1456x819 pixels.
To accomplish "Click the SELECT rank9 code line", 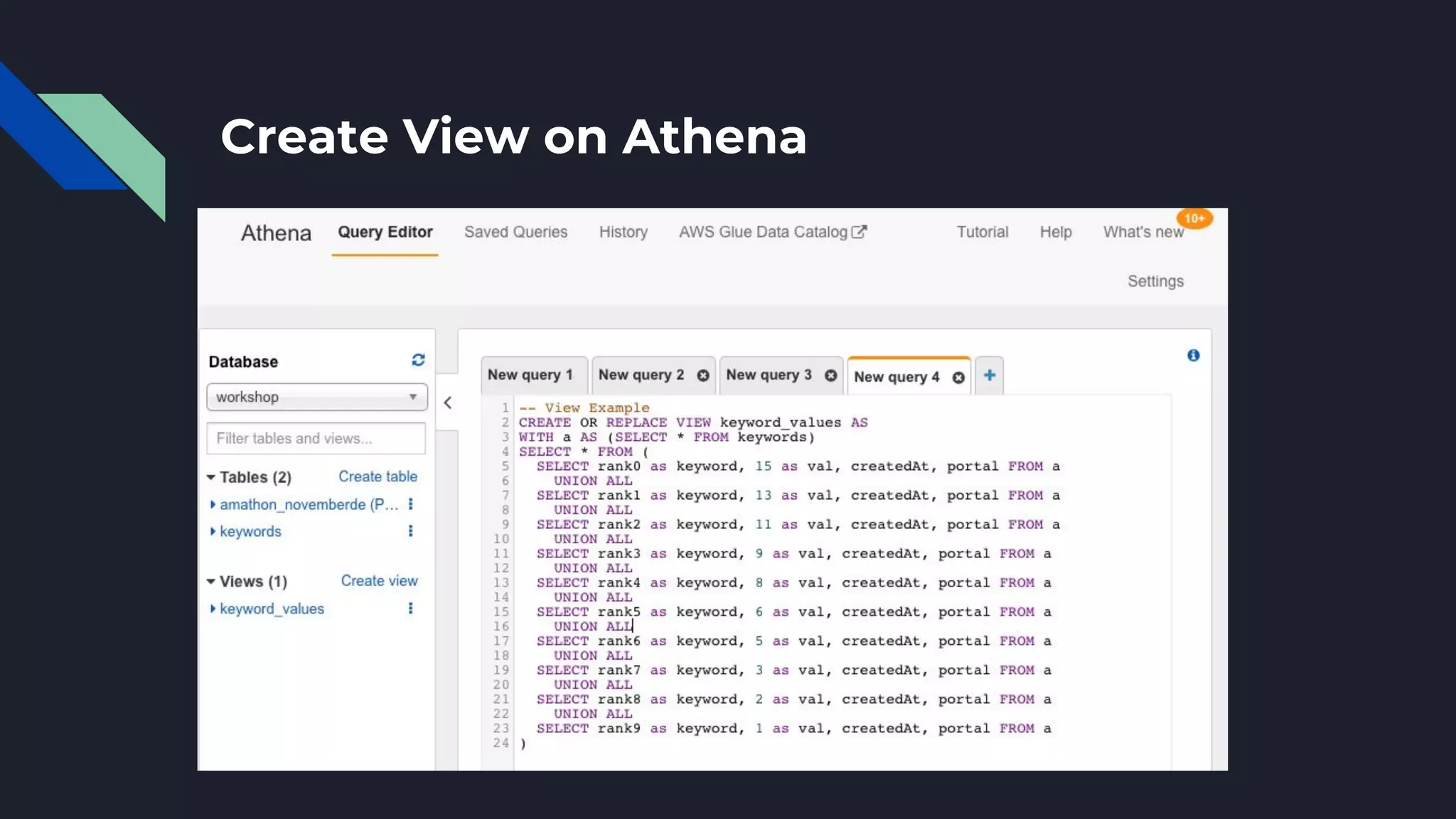I will click(793, 729).
